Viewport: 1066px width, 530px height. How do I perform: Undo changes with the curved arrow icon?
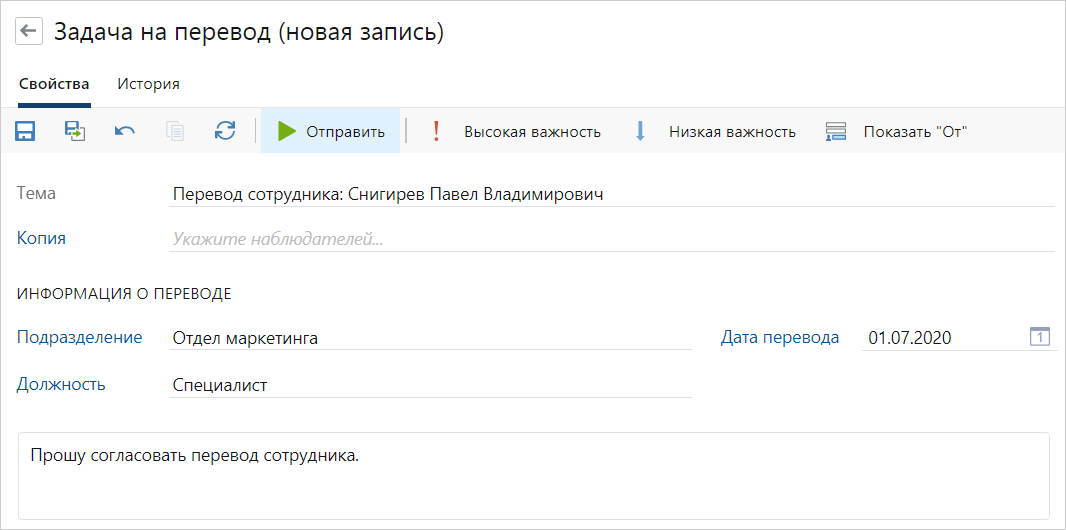click(x=124, y=130)
